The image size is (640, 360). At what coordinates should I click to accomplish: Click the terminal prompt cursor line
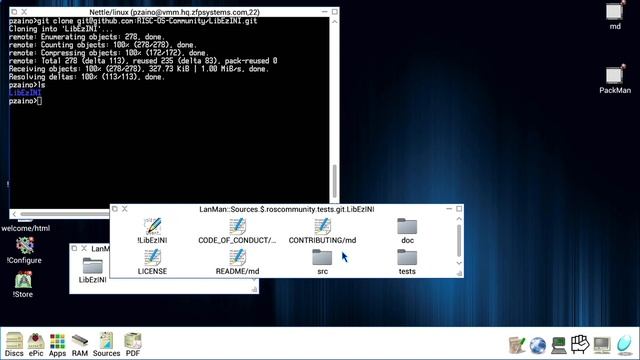click(x=25, y=101)
